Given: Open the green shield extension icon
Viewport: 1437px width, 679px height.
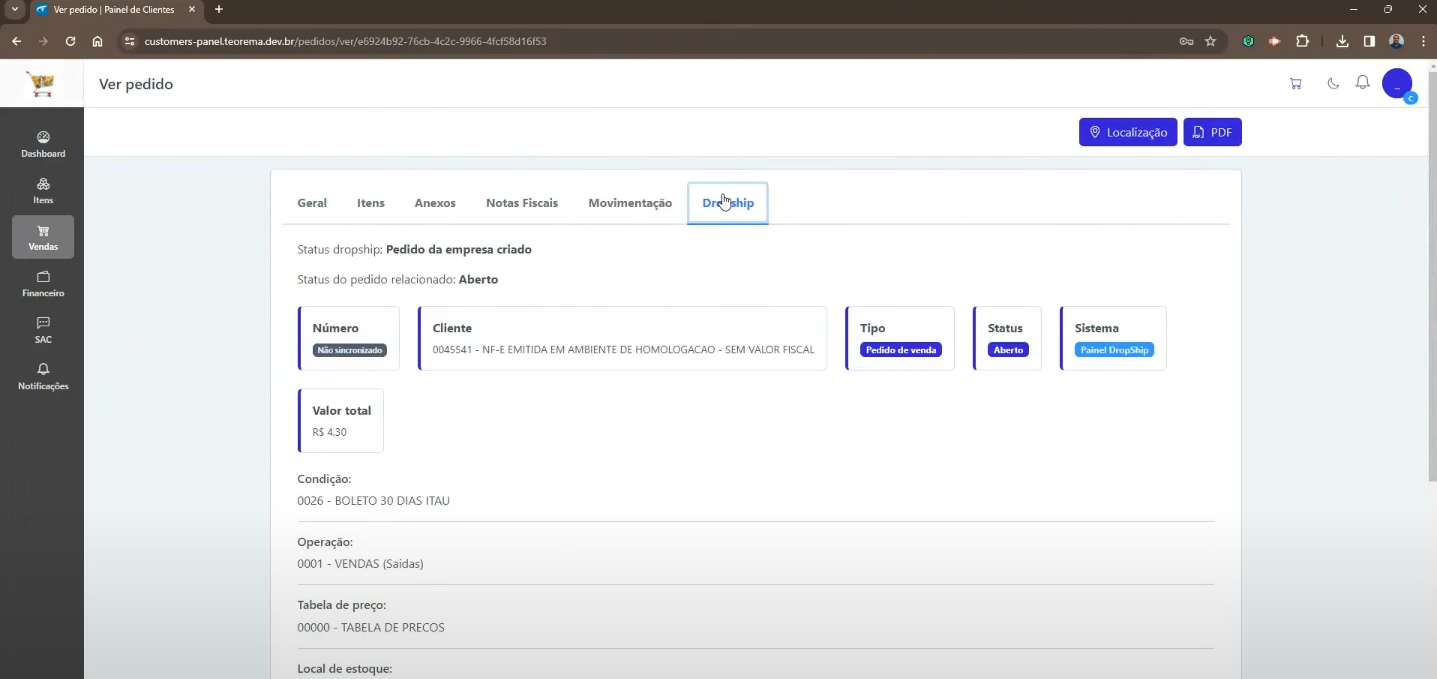Looking at the screenshot, I should [x=1248, y=41].
